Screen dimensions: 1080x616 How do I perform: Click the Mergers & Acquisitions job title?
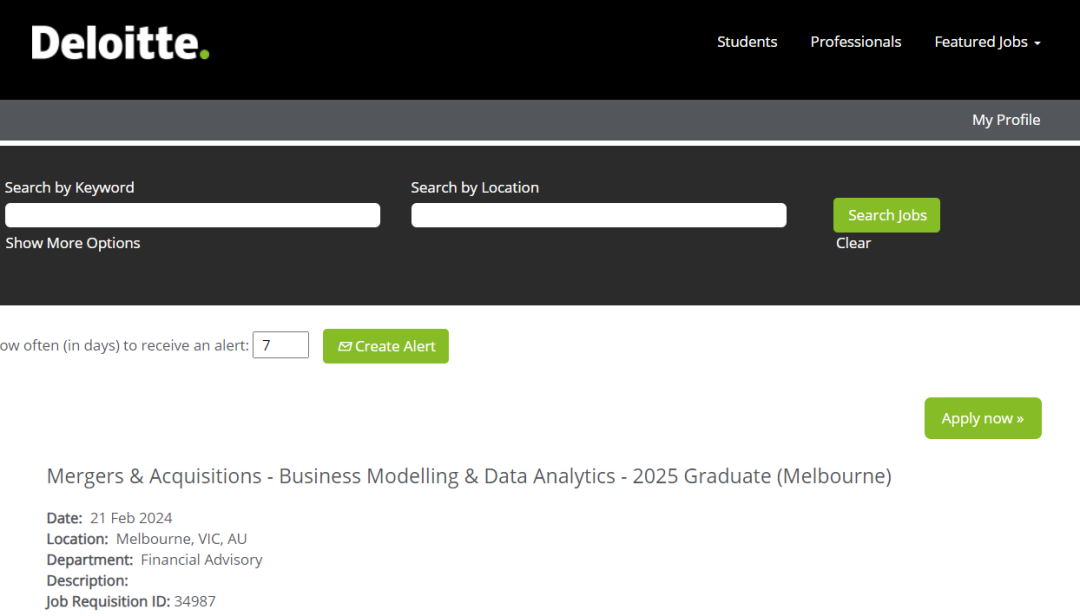pos(468,476)
